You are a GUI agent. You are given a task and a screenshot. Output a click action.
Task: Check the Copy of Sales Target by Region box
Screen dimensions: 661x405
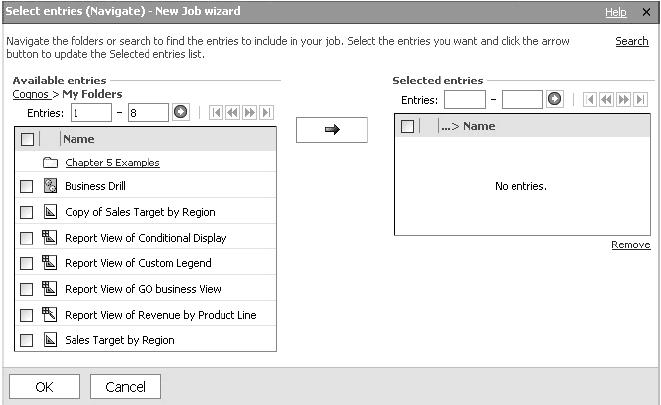(x=27, y=212)
